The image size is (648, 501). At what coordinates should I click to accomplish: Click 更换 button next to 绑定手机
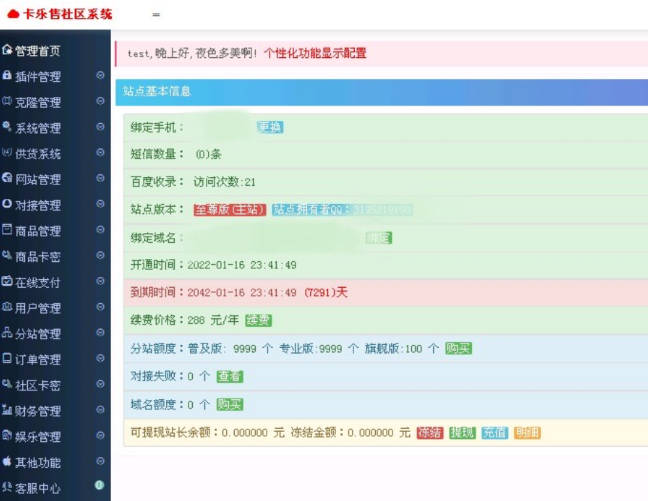[270, 127]
